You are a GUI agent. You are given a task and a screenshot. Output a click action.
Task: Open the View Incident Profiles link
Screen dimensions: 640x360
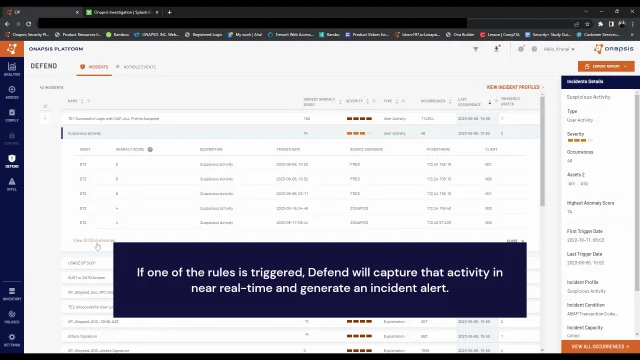(515, 87)
